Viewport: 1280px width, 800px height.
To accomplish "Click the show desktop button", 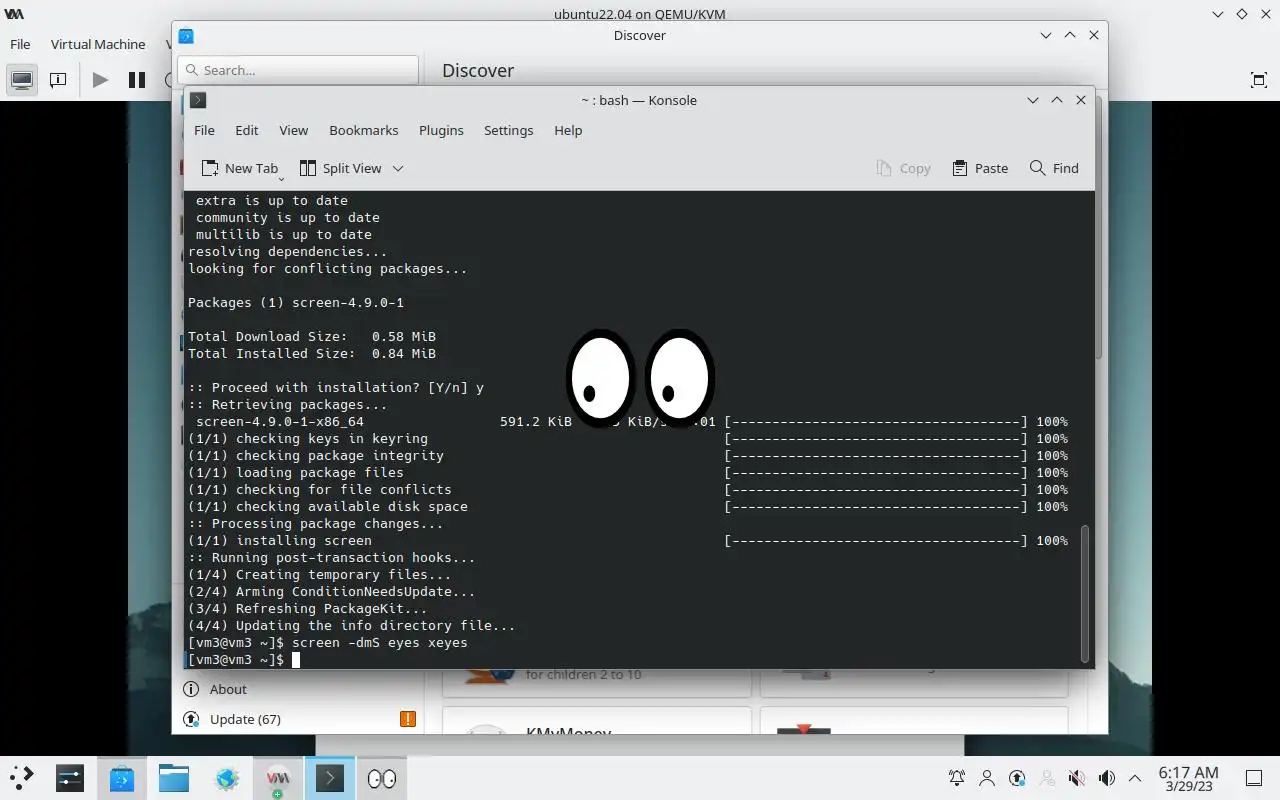I will coord(1254,777).
